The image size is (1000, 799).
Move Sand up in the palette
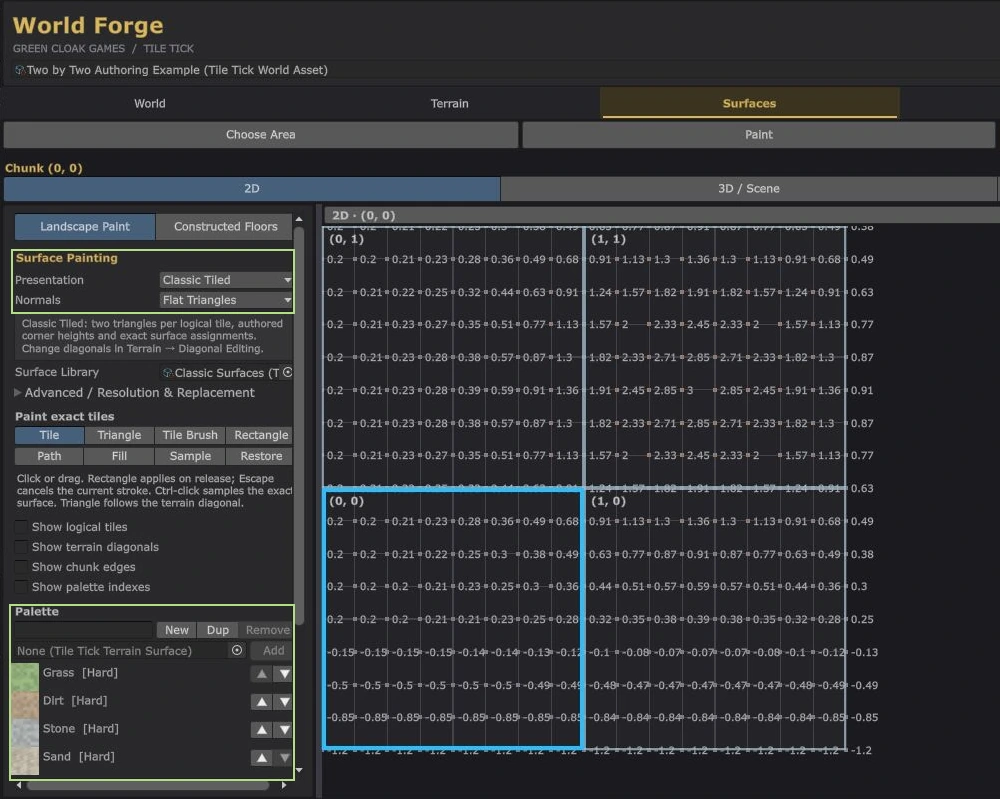(261, 758)
